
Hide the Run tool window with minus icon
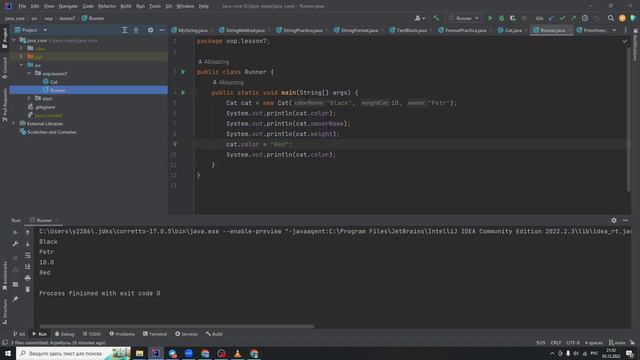click(625, 220)
